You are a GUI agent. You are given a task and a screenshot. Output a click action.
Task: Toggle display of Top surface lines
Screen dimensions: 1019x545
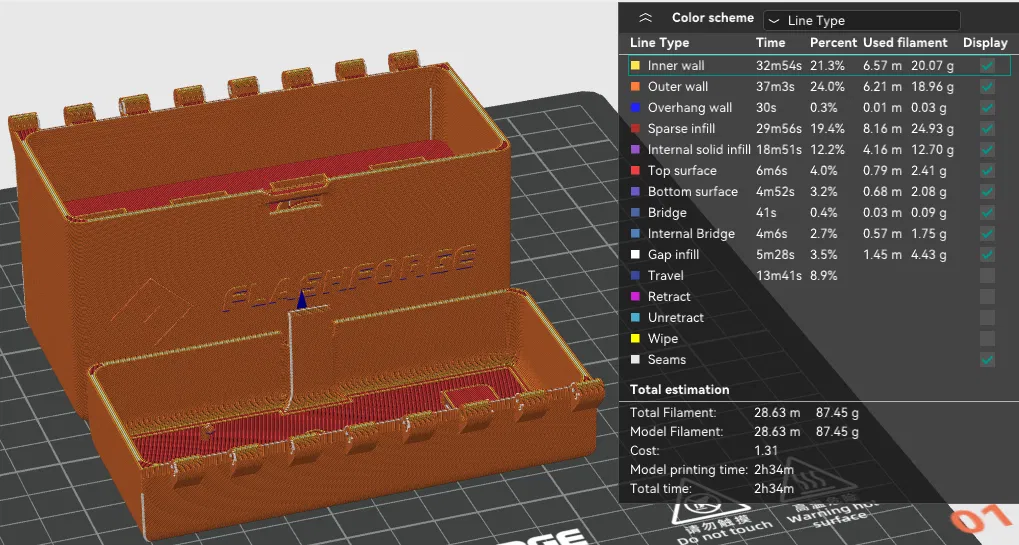987,171
